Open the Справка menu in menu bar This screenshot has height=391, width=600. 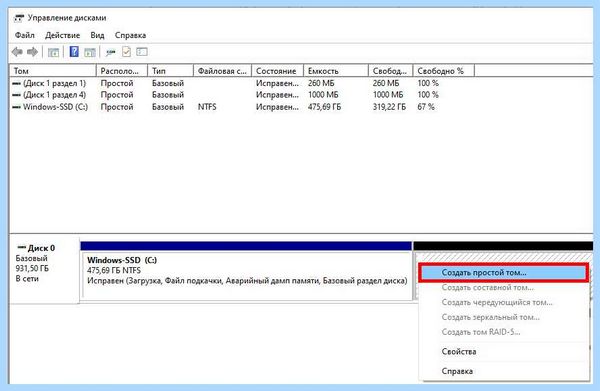coord(130,35)
